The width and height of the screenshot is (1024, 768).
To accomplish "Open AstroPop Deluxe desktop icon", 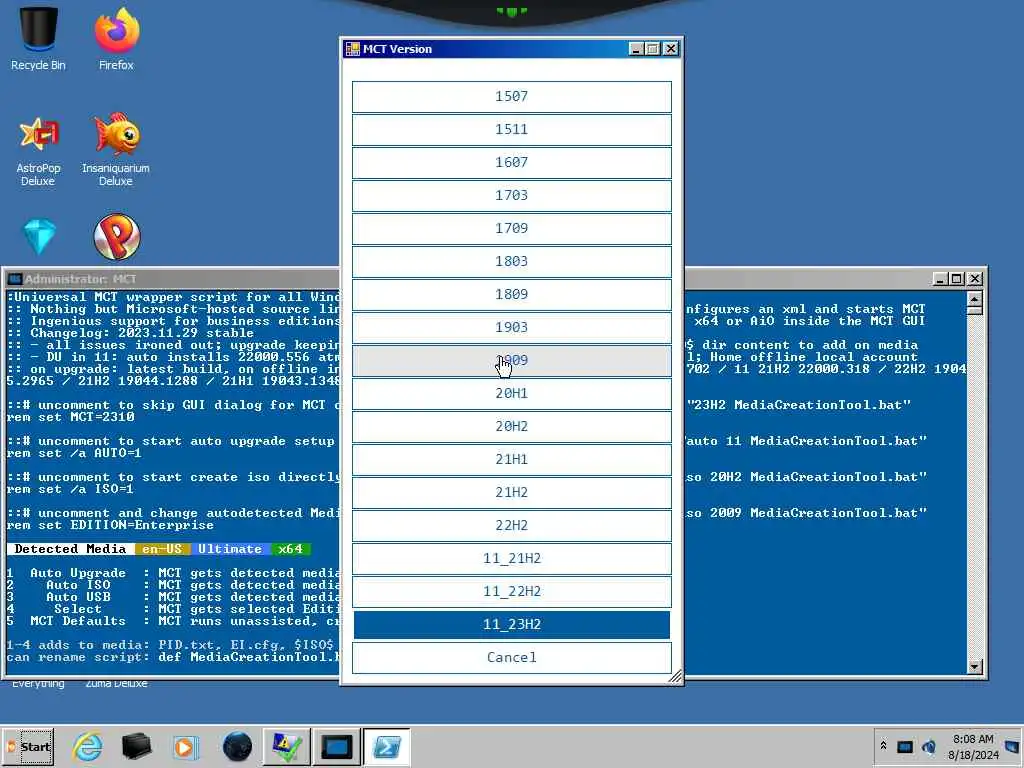I will [38, 152].
